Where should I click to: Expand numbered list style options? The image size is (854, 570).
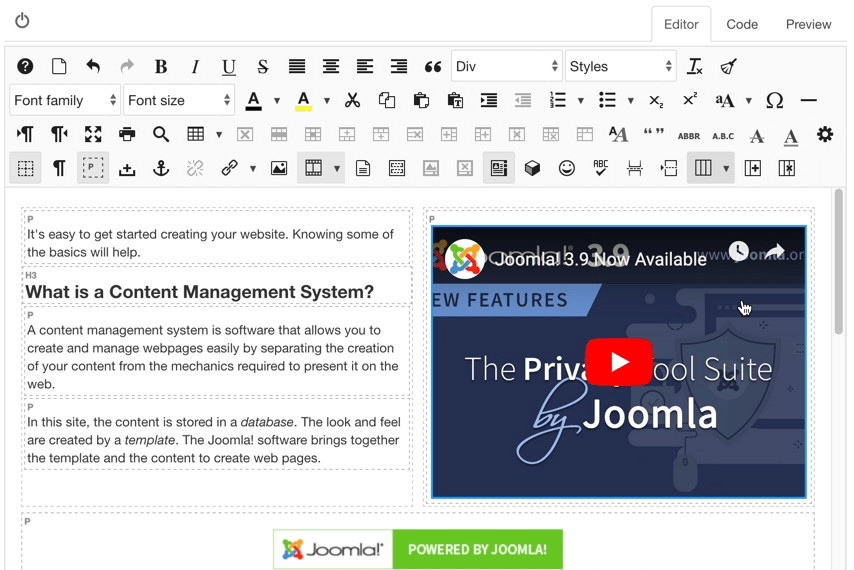(581, 101)
